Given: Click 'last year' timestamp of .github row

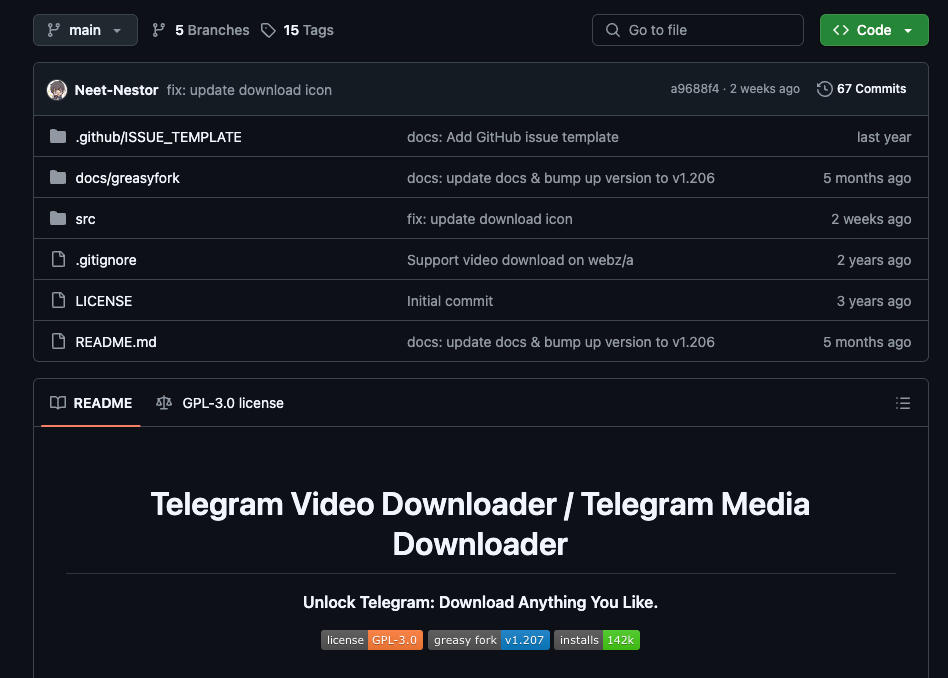Looking at the screenshot, I should [x=883, y=137].
